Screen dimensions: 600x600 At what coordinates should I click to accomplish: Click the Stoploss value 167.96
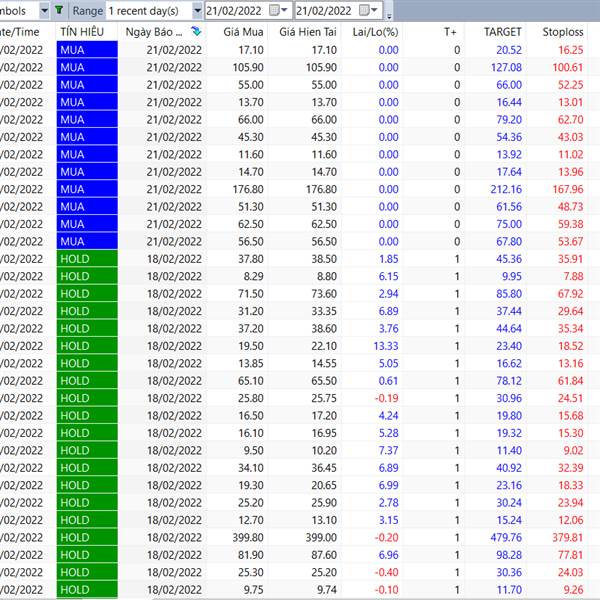click(x=568, y=189)
